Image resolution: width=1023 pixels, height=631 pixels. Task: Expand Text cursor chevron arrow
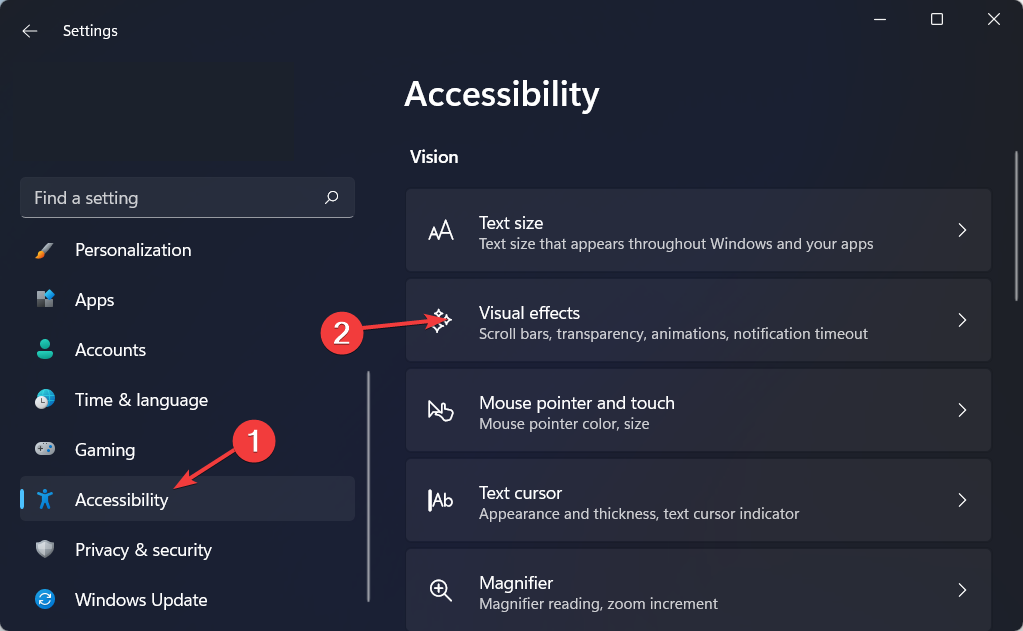pos(962,500)
